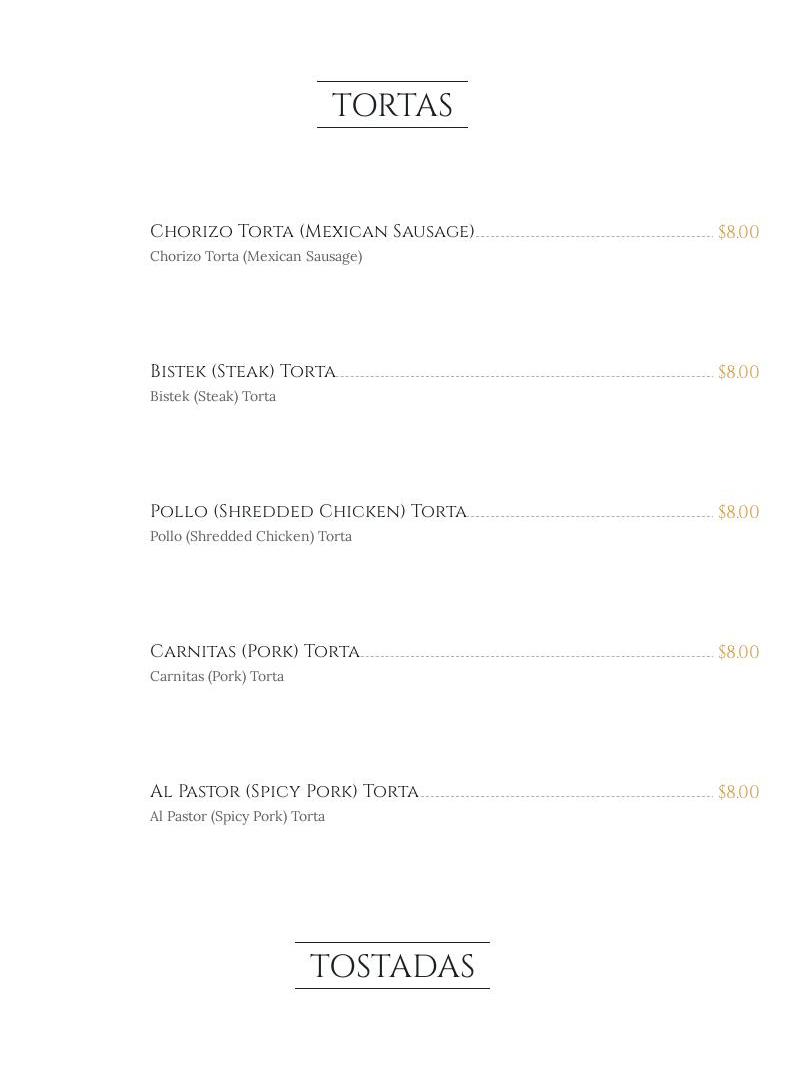Choose the Pollo (Shredded Chicken) Torta title
Viewport: 785px width, 1082px height.
308,511
